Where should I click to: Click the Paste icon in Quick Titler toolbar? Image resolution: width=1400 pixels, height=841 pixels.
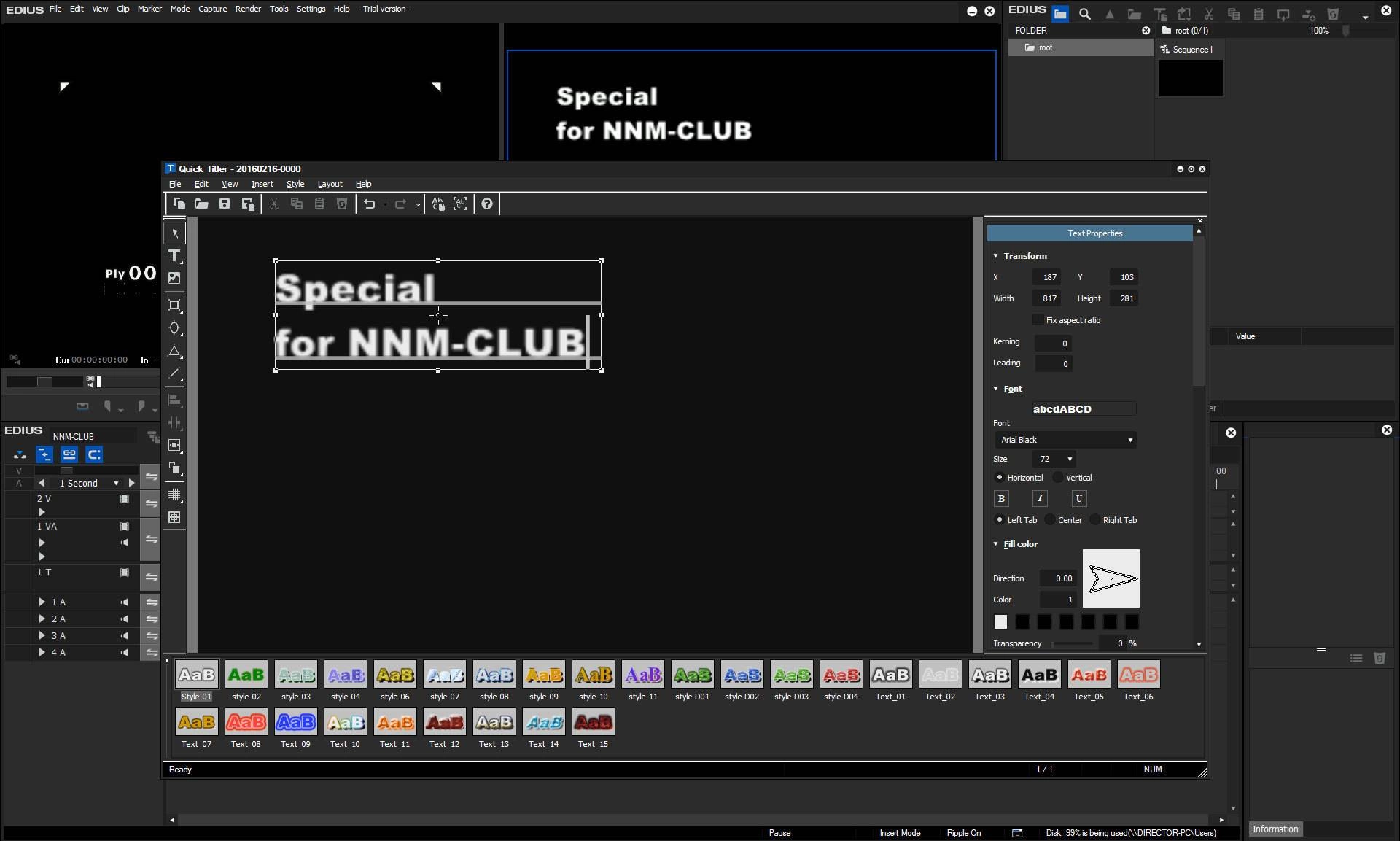pyautogui.click(x=319, y=204)
